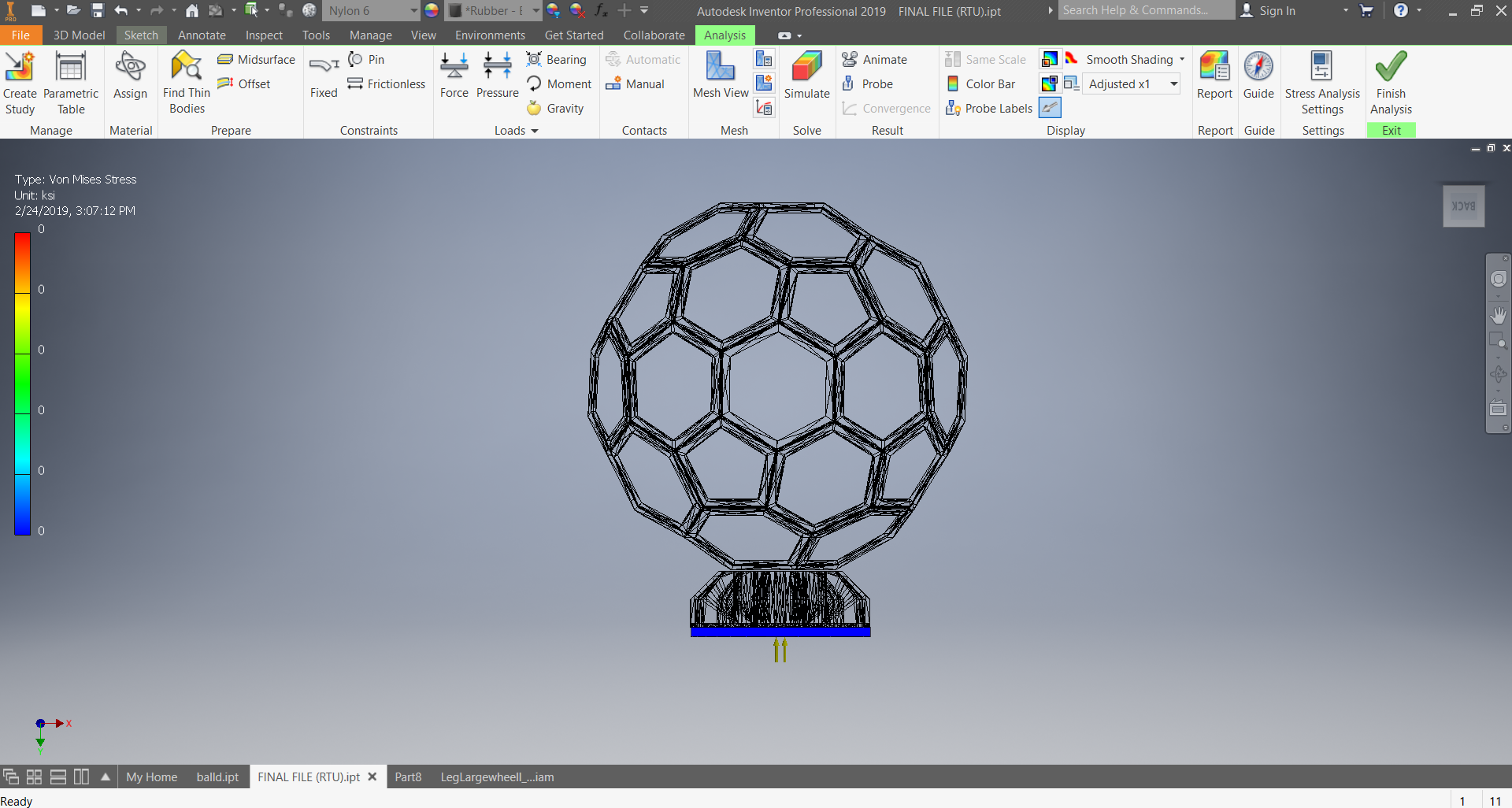Assign a material with Assign icon
The image size is (1512, 808).
point(130,76)
